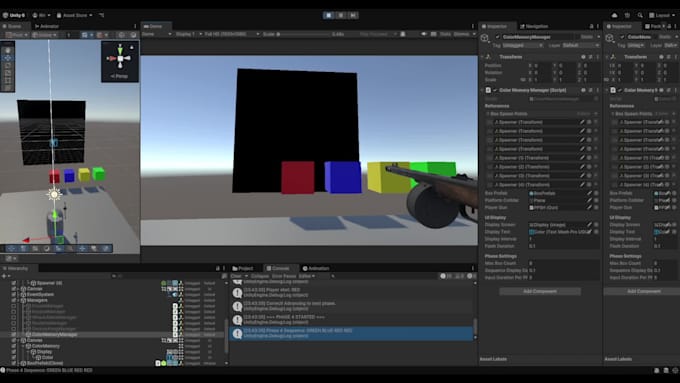Screen dimensions: 680x383
Task: Toggle Collapse in the Console toolbar
Action: [260, 276]
